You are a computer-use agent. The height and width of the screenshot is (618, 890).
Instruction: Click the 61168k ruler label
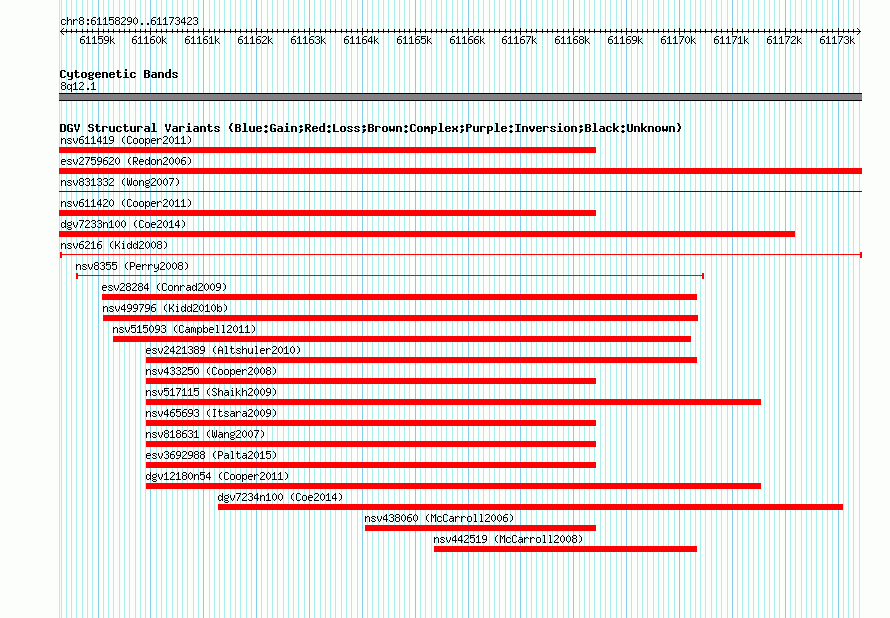tap(572, 40)
